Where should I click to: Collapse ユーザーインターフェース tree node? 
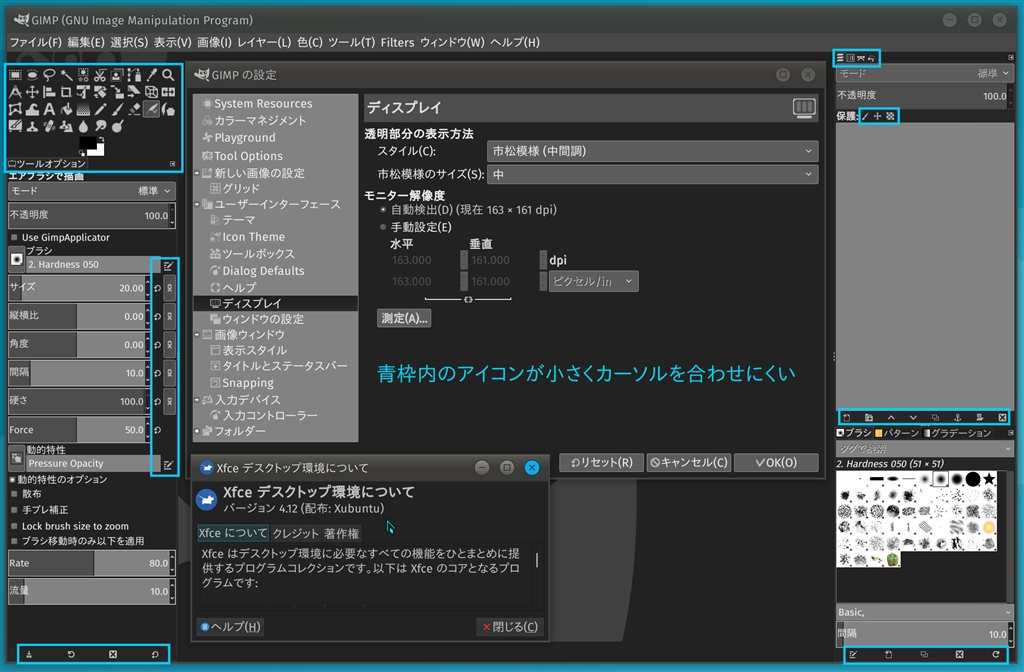point(197,204)
